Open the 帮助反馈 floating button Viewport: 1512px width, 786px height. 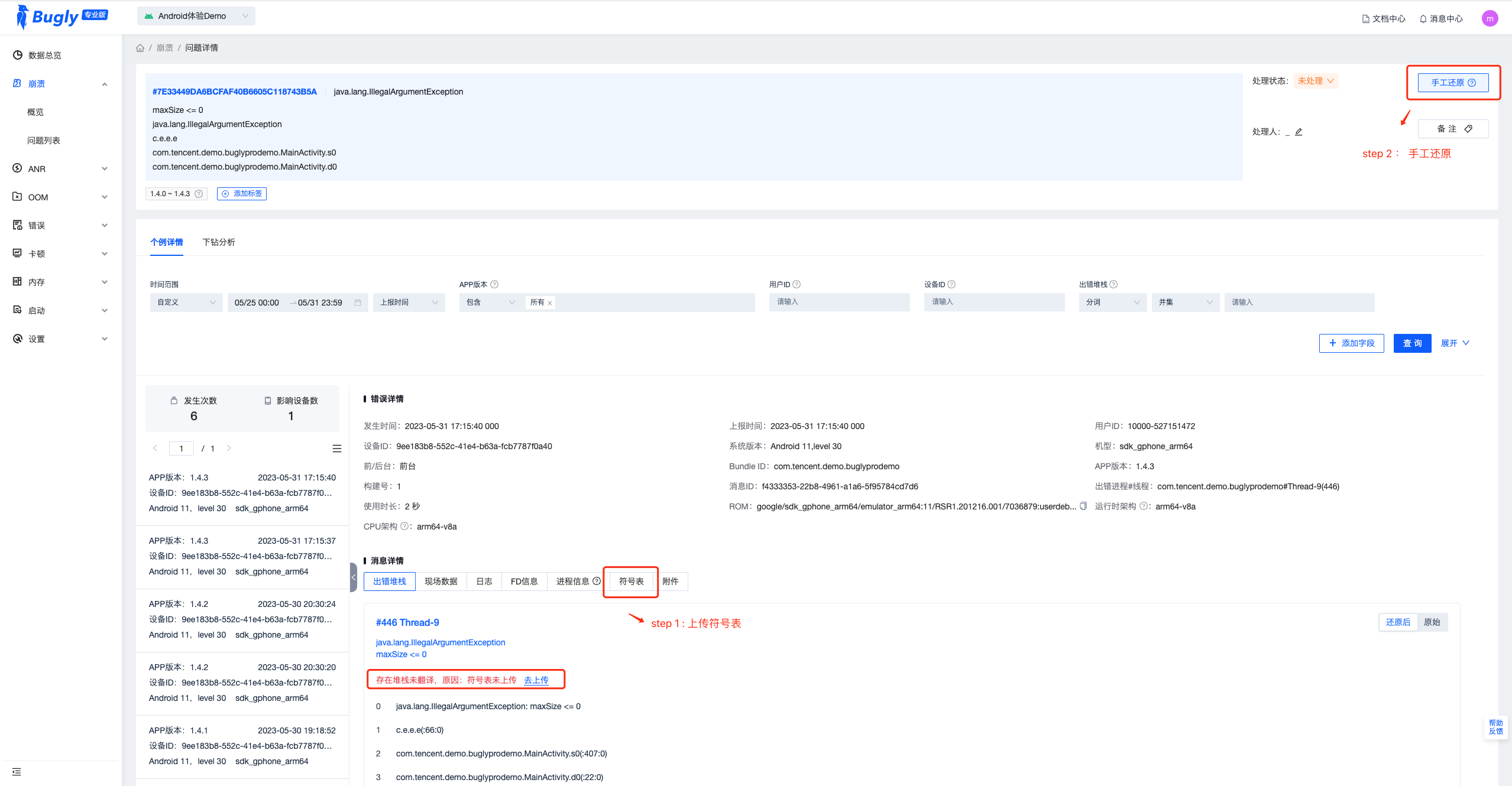1496,727
